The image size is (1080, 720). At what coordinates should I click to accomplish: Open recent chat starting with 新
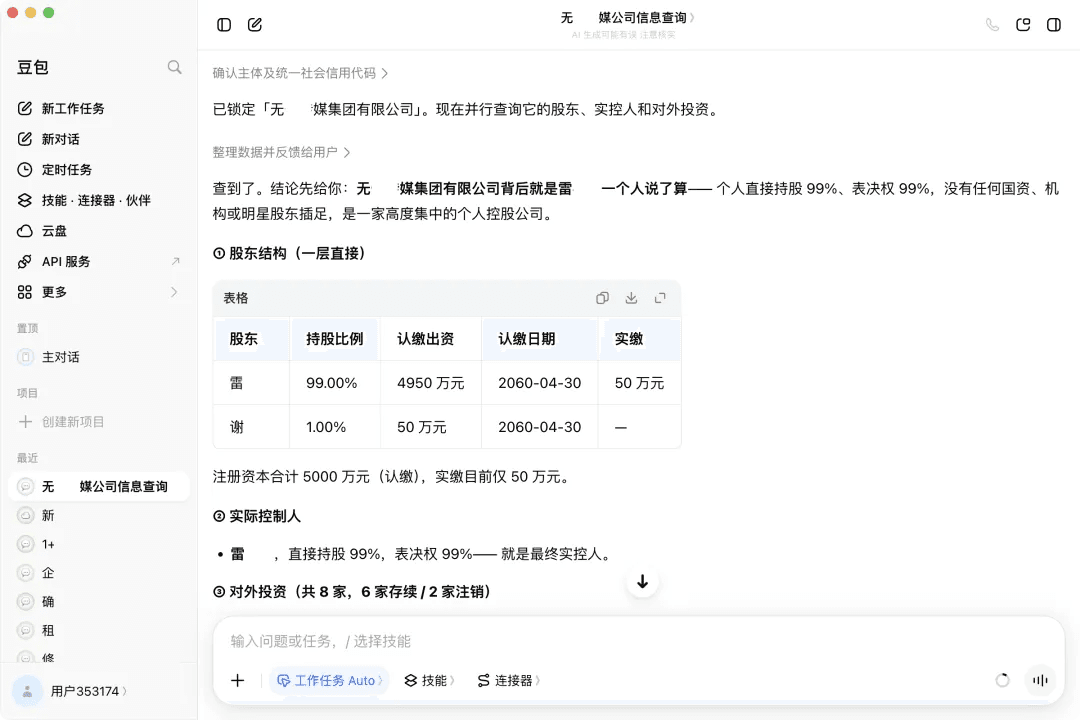[x=98, y=515]
